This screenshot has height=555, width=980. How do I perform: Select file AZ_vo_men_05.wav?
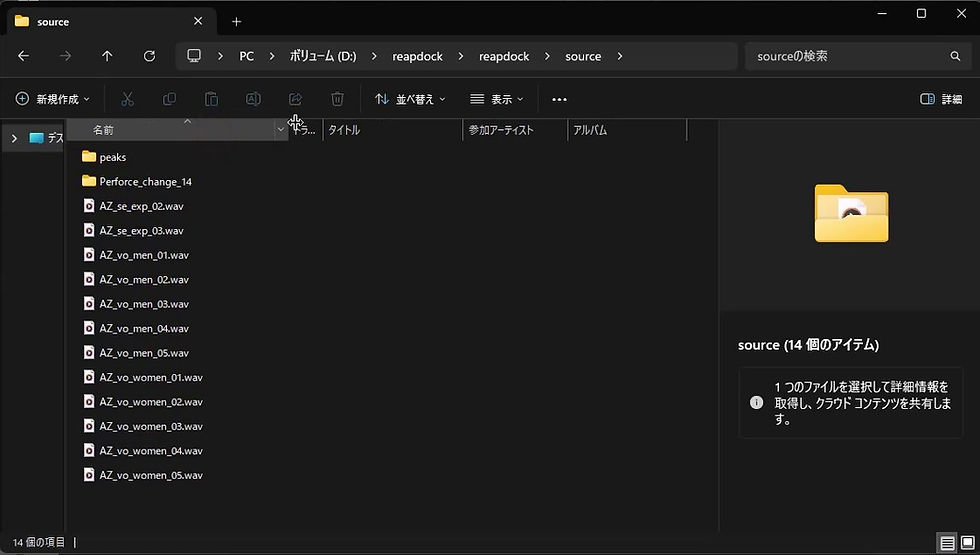pos(144,352)
